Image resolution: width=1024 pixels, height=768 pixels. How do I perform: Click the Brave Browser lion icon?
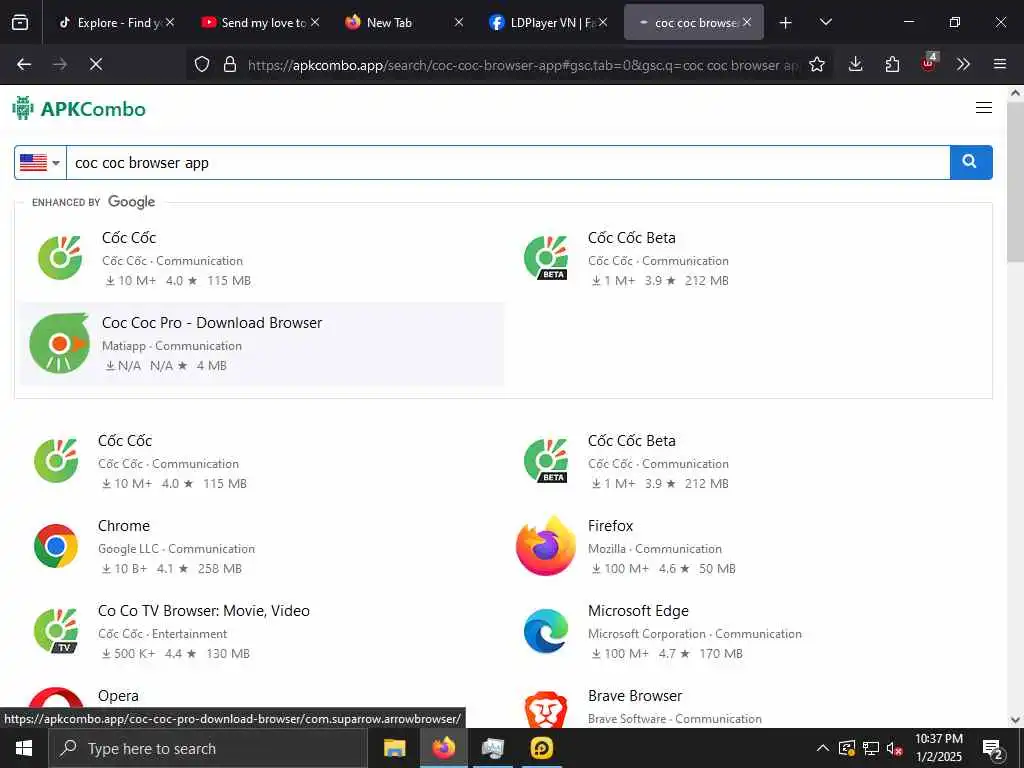click(546, 709)
